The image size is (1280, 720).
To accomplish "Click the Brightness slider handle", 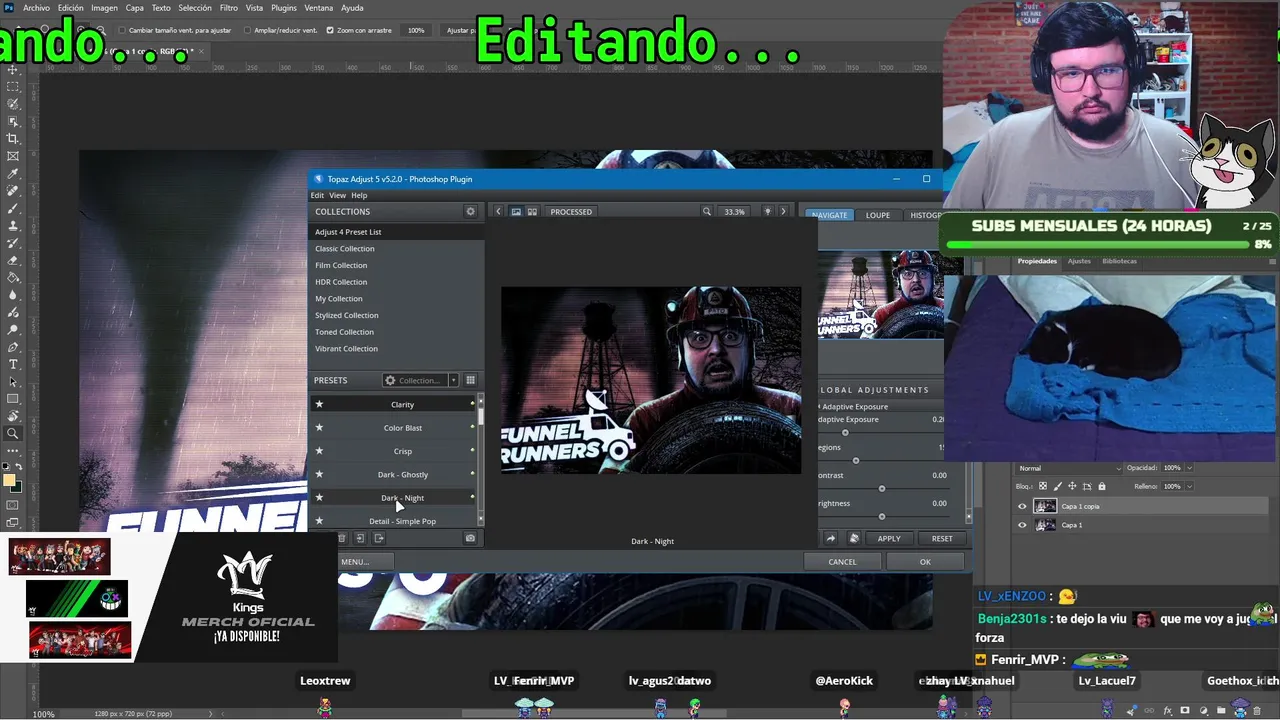I will point(882,517).
